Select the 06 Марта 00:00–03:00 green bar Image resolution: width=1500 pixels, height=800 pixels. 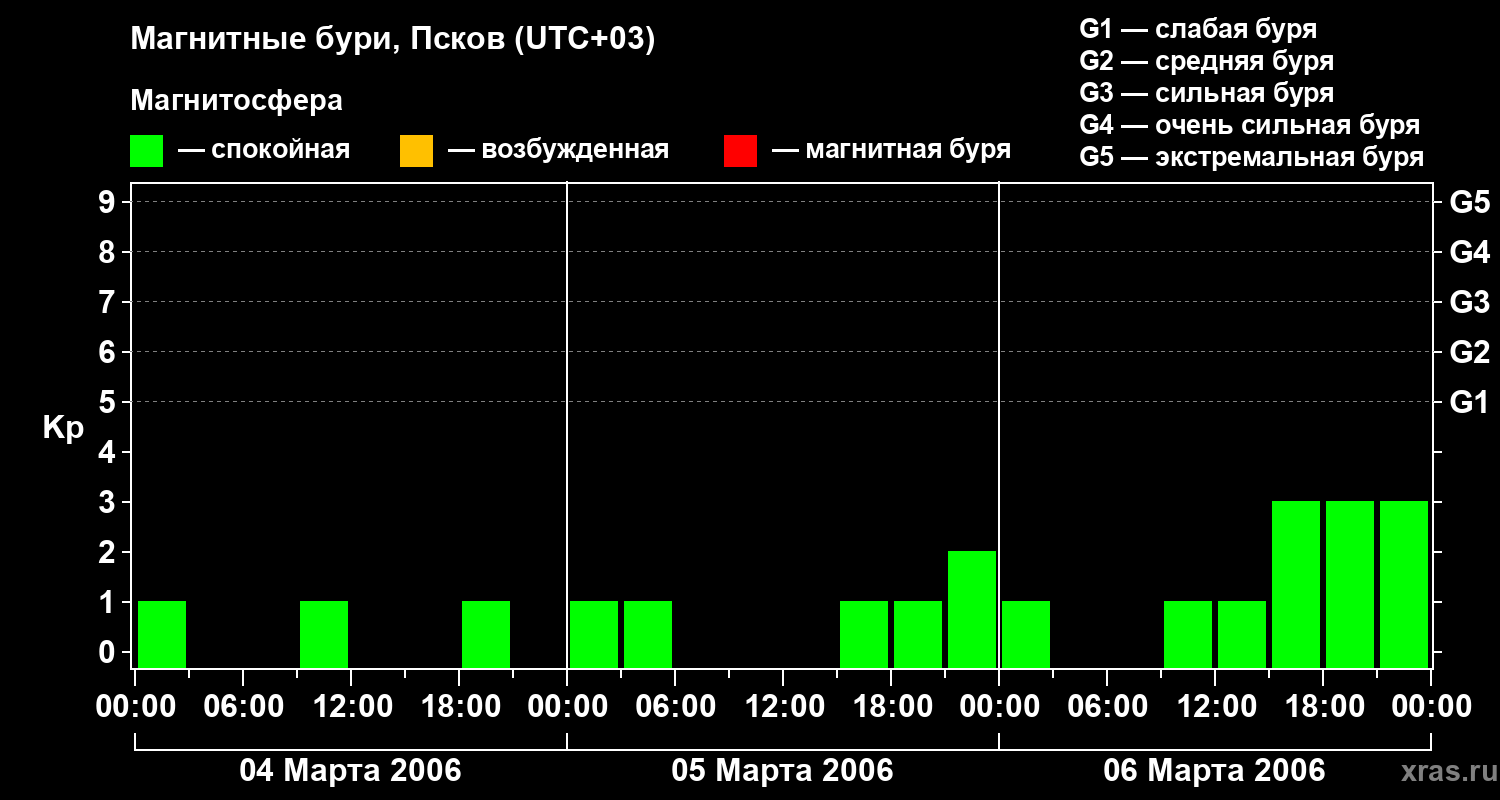(x=1026, y=634)
